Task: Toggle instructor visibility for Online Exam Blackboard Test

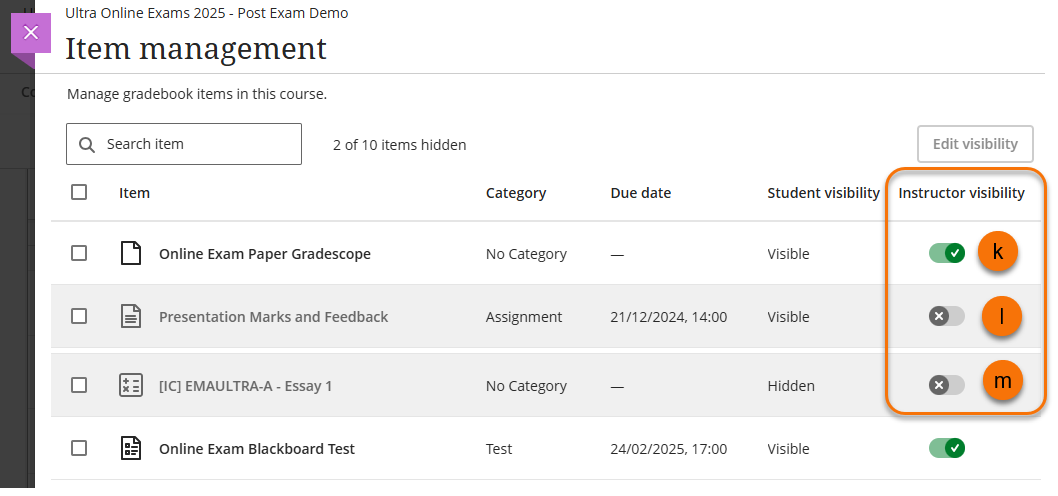Action: pyautogui.click(x=946, y=449)
